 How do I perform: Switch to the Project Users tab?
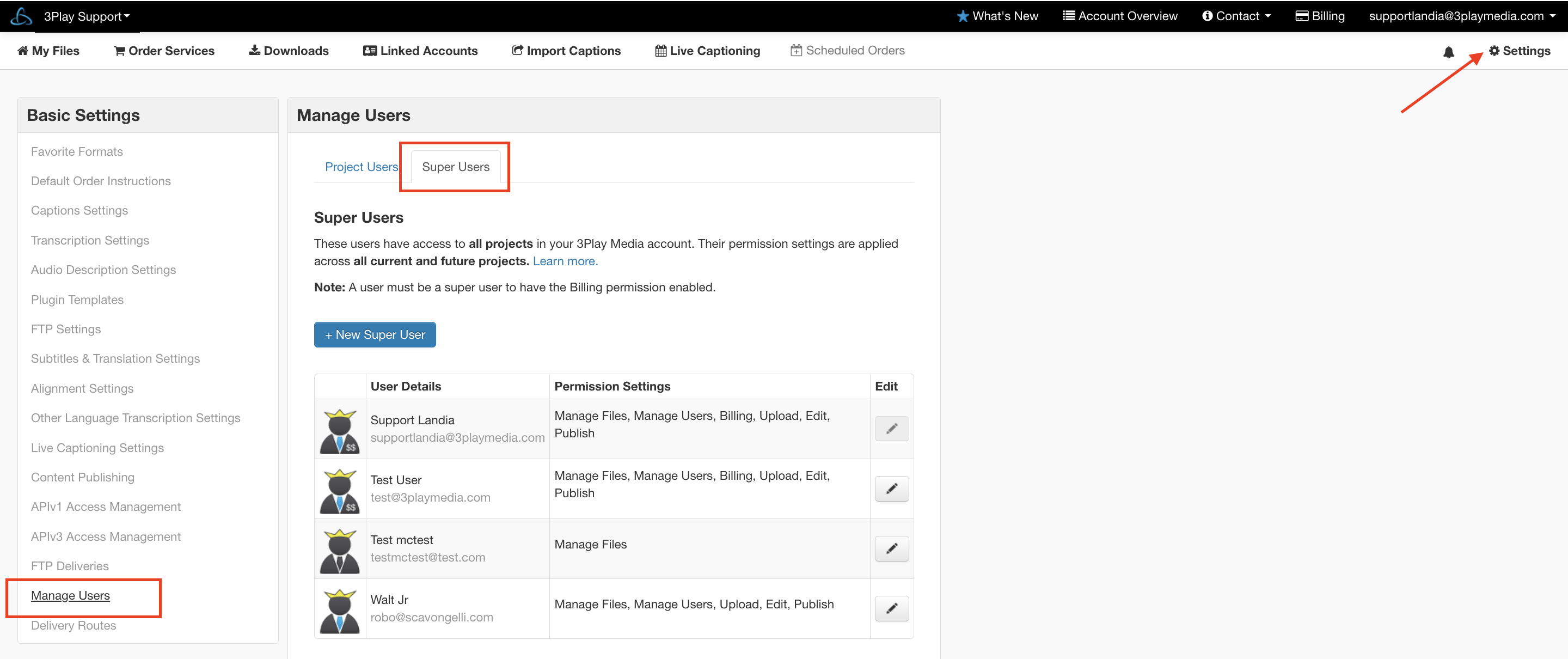pos(362,167)
